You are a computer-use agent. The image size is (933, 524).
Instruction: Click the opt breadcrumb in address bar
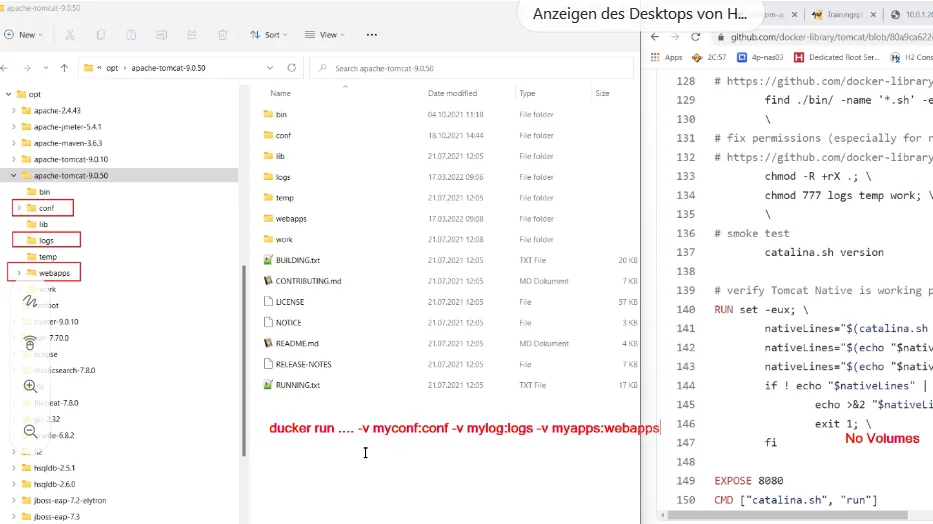pos(112,68)
